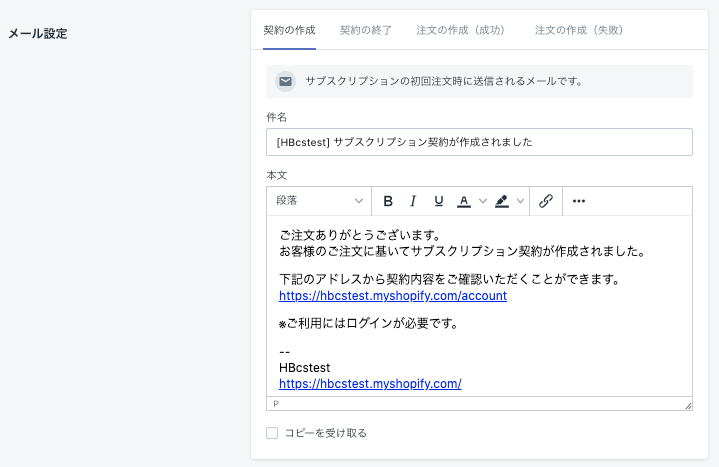The width and height of the screenshot is (719, 467).
Task: Apply italic formatting to the text
Action: coord(413,201)
